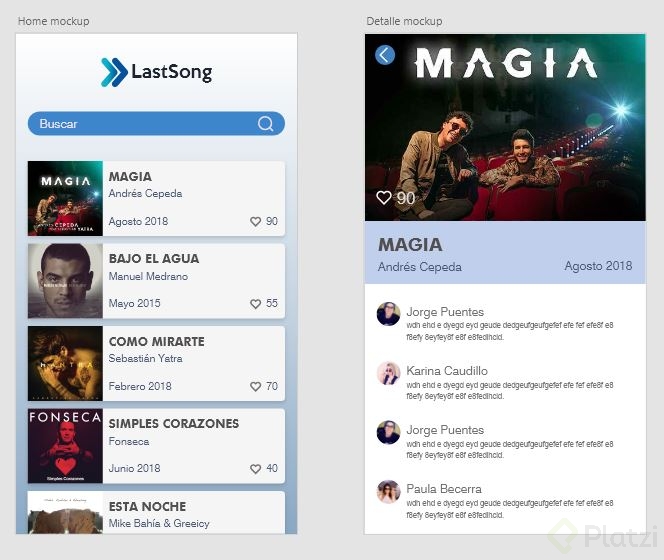Open the Fonseca SIMPLES CORAZONES cover thumbnail
This screenshot has width=664, height=560.
point(65,446)
